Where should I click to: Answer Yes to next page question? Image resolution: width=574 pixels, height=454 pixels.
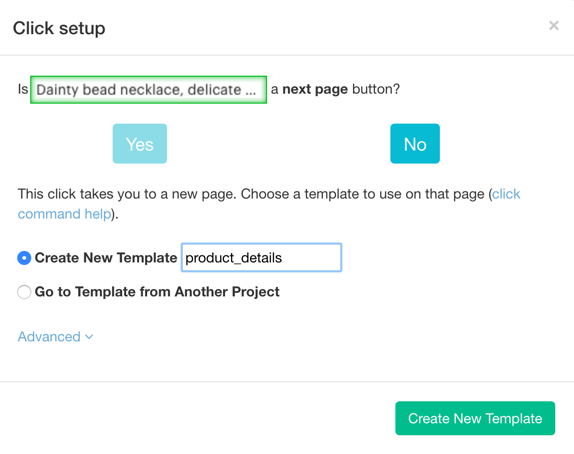[140, 144]
